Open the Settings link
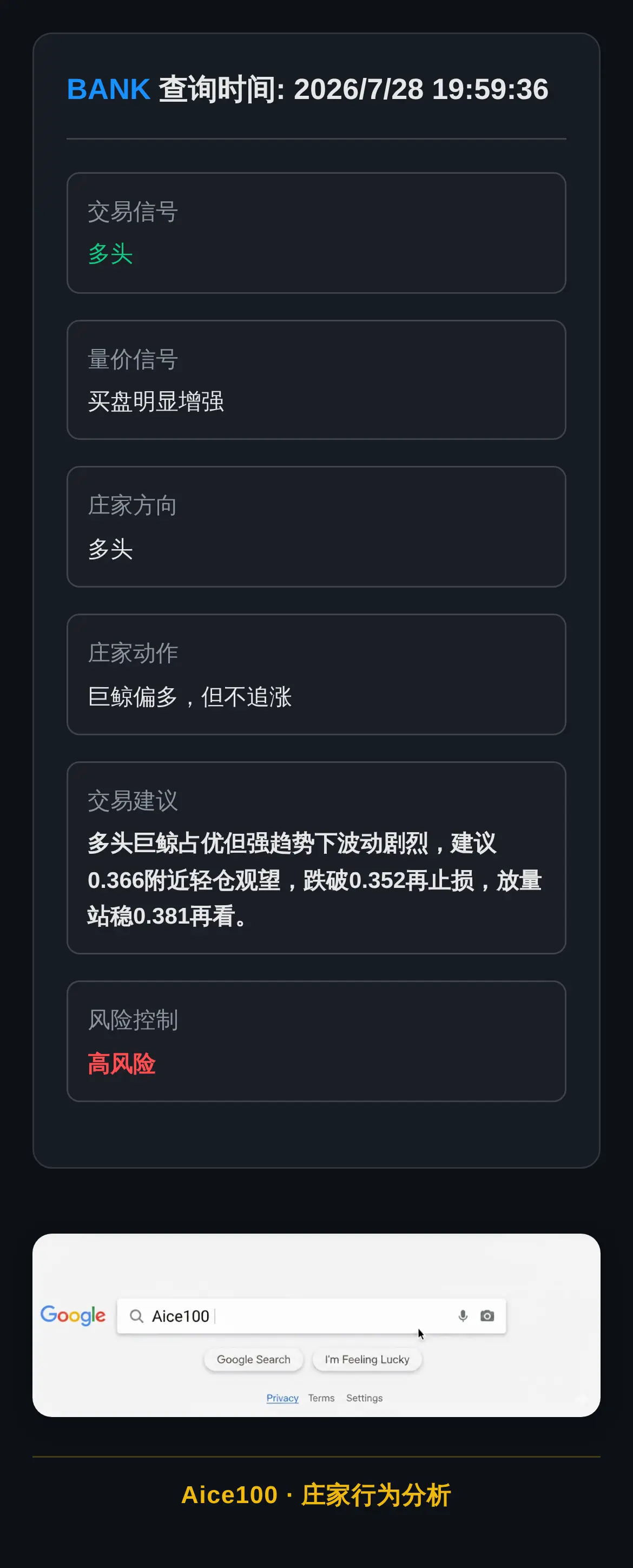This screenshot has width=633, height=1568. pos(365,1398)
